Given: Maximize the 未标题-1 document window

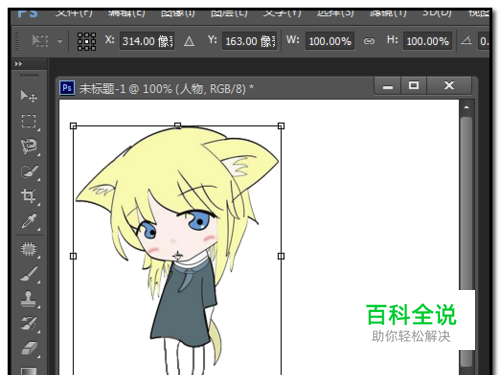Looking at the screenshot, I should [x=414, y=86].
